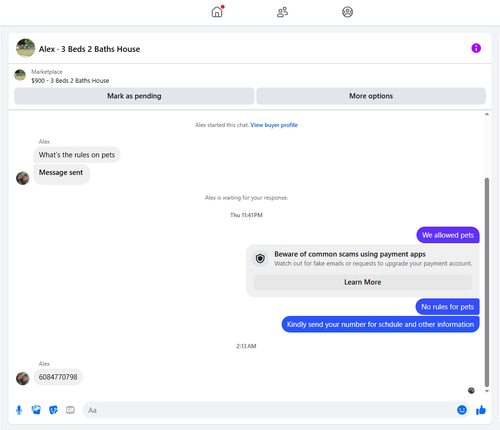The height and width of the screenshot is (430, 500).
Task: Open Marketplace listing thumbnail
Action: click(20, 75)
